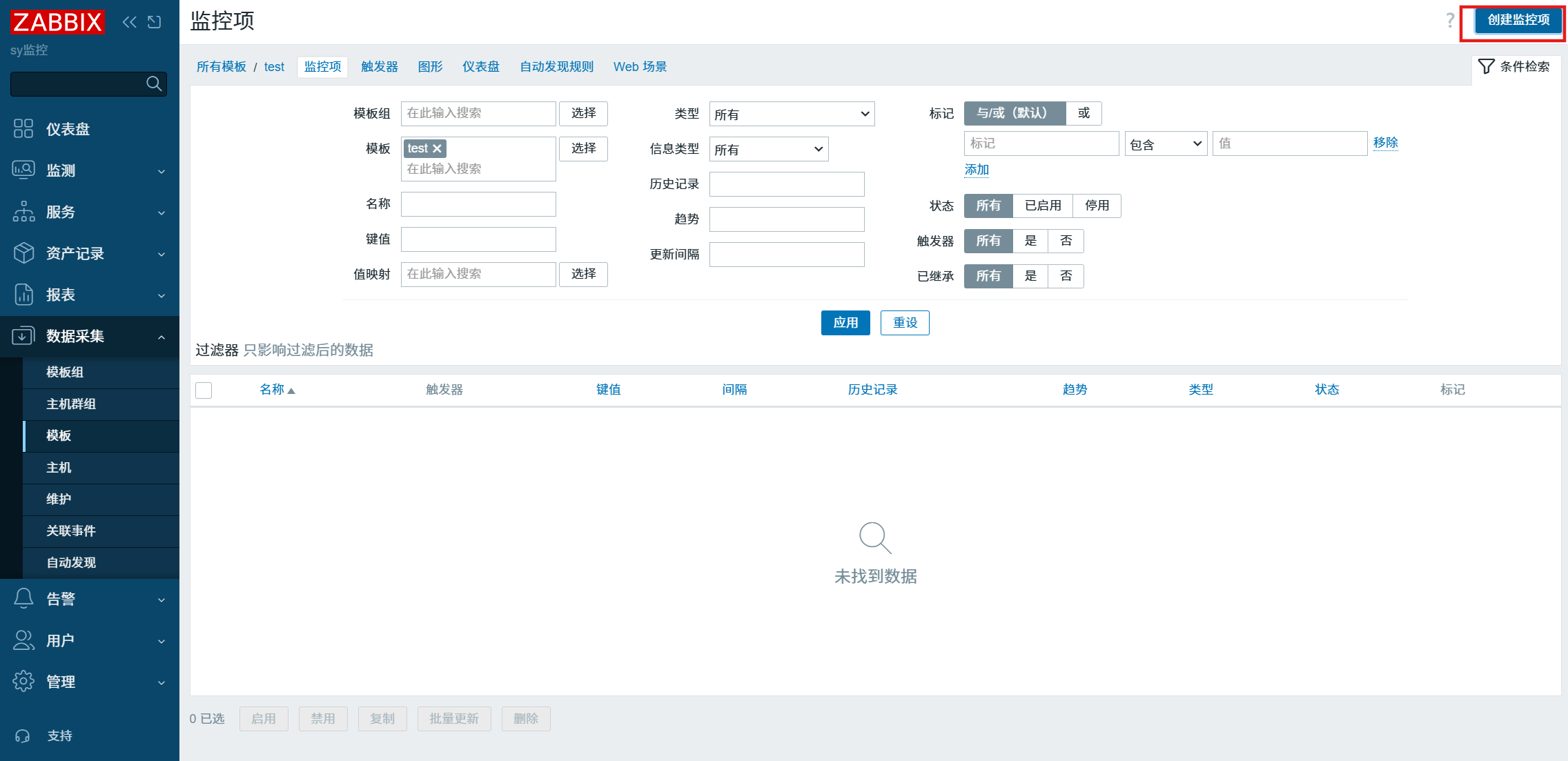This screenshot has height=761, width=1568.
Task: Switch to the 触发器 tab
Action: coord(380,66)
